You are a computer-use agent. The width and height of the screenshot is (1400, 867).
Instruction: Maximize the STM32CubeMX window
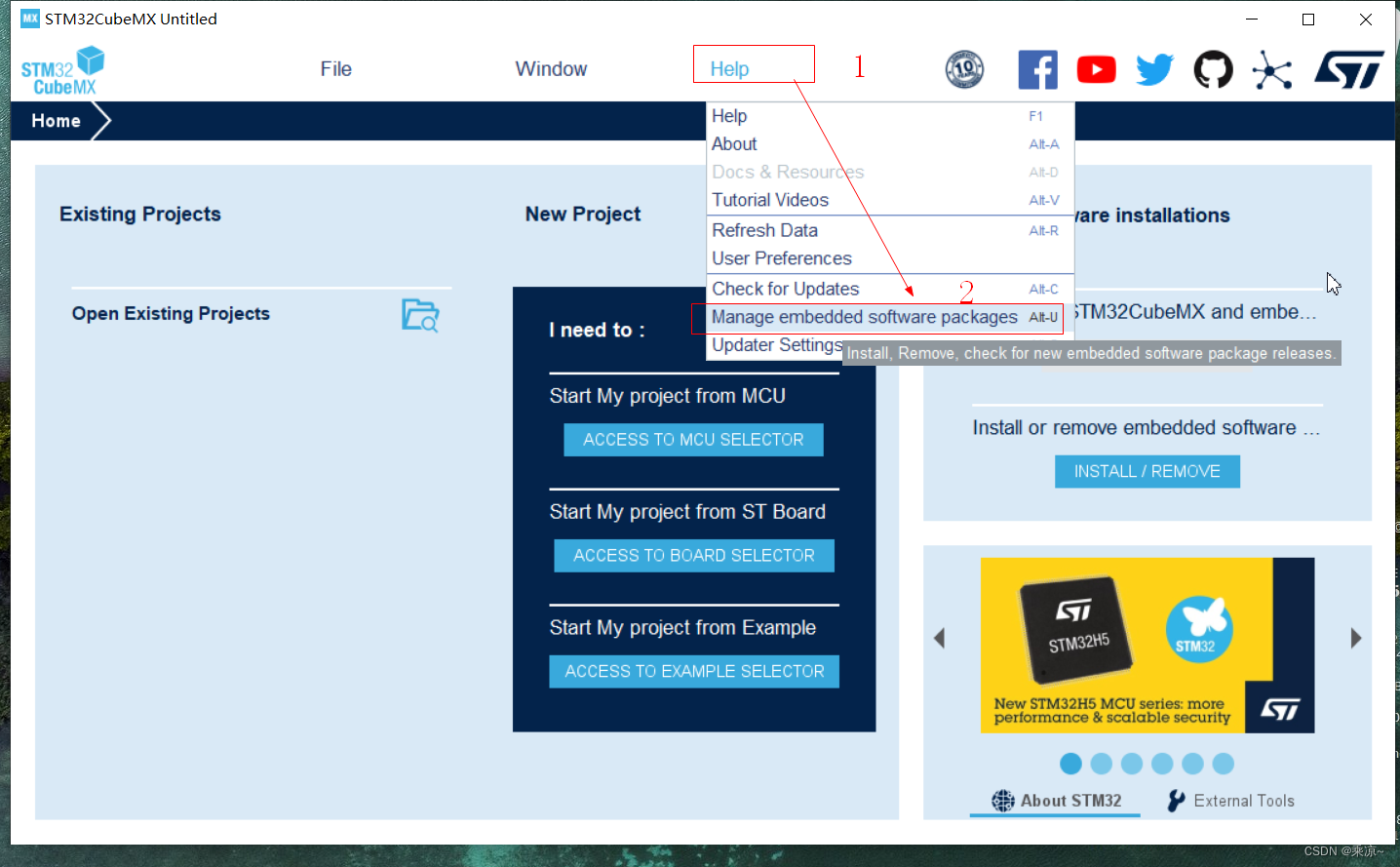tap(1308, 19)
